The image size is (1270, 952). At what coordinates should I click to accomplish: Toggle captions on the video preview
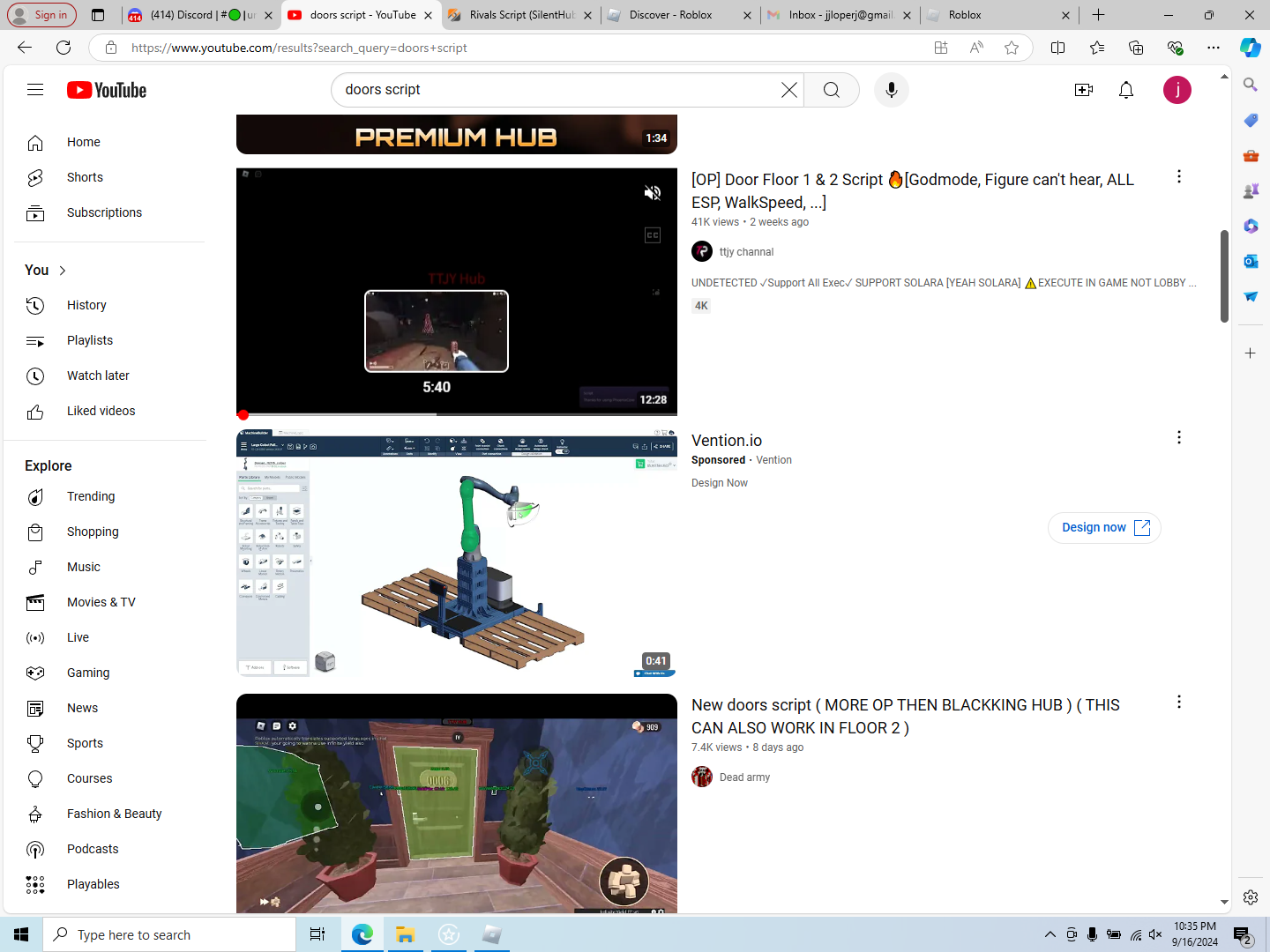[x=653, y=235]
